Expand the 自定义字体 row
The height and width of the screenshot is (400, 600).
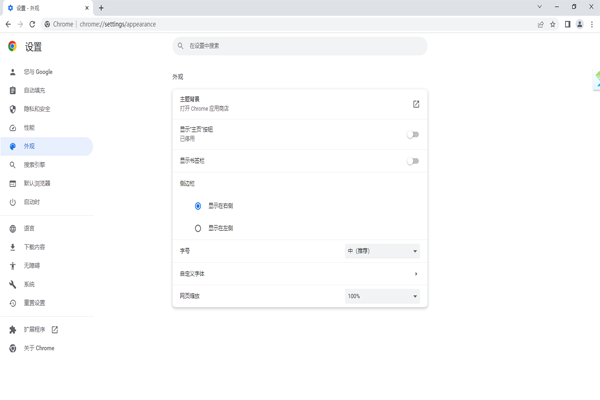[x=416, y=274]
